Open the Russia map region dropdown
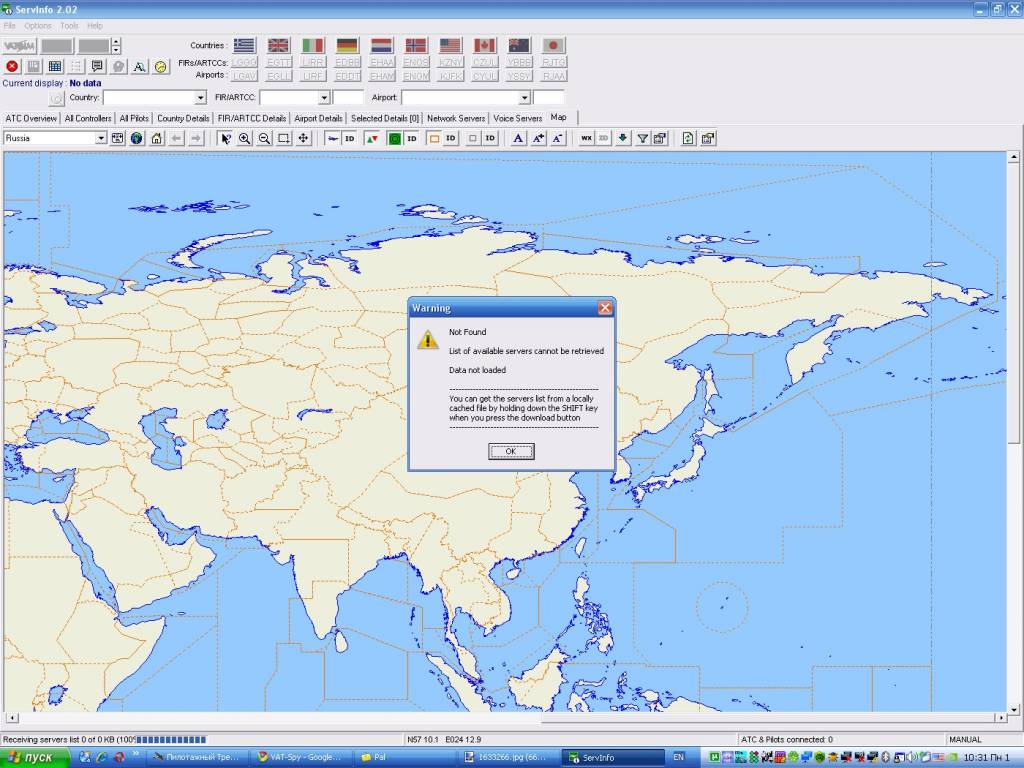Image resolution: width=1024 pixels, height=768 pixels. [101, 138]
